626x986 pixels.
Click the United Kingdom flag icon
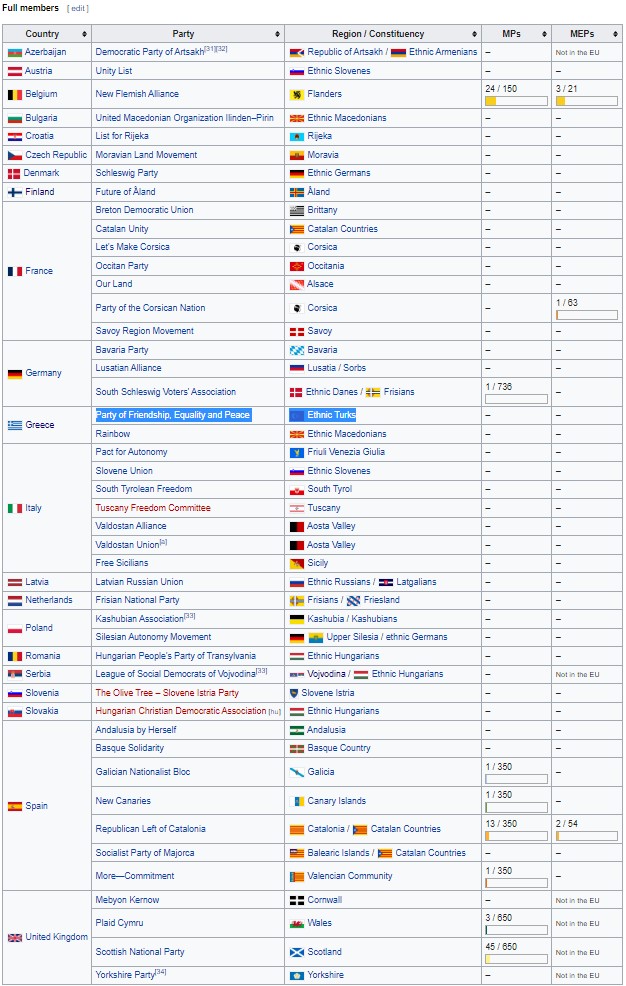coord(14,938)
